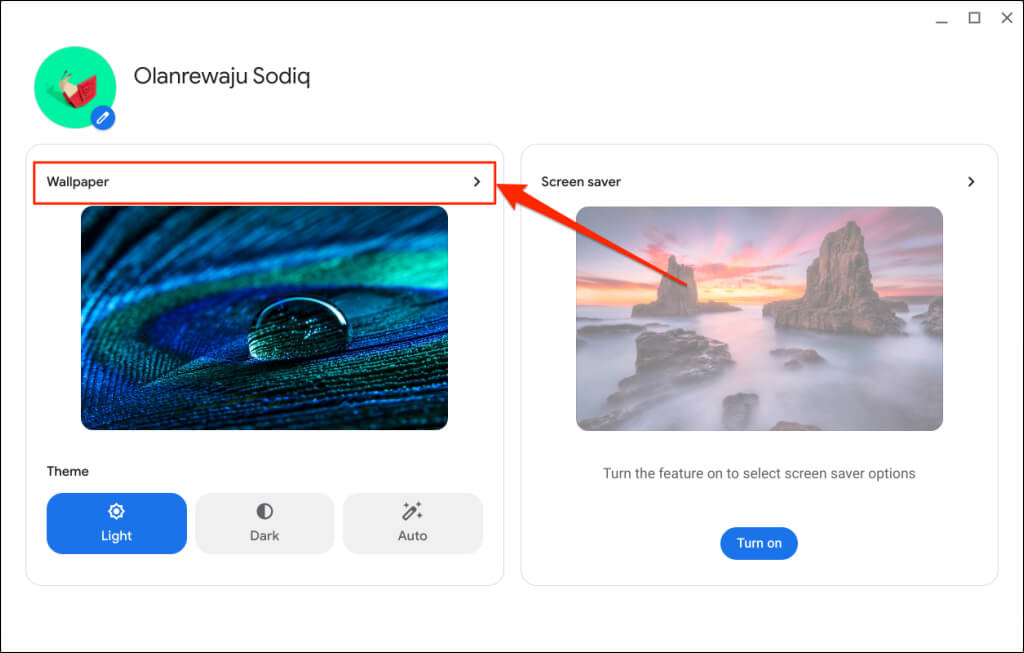Screen dimensions: 1024x653
Task: Switch theme using the Light label
Action: coord(116,536)
